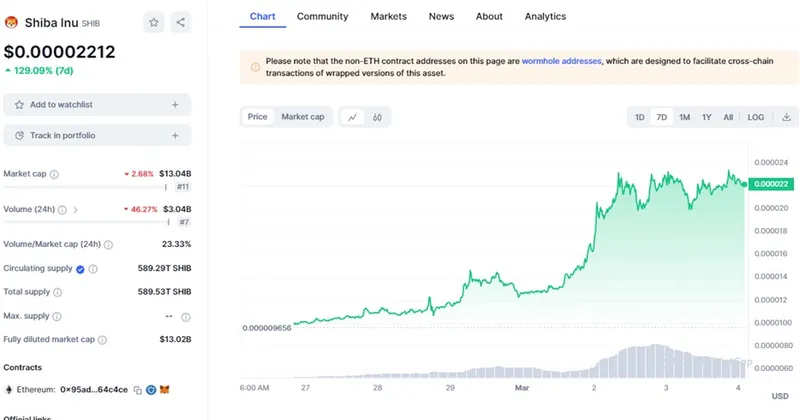Click the share icon beside Shiba Inu
Screen dimensions: 800x420
(180, 21)
